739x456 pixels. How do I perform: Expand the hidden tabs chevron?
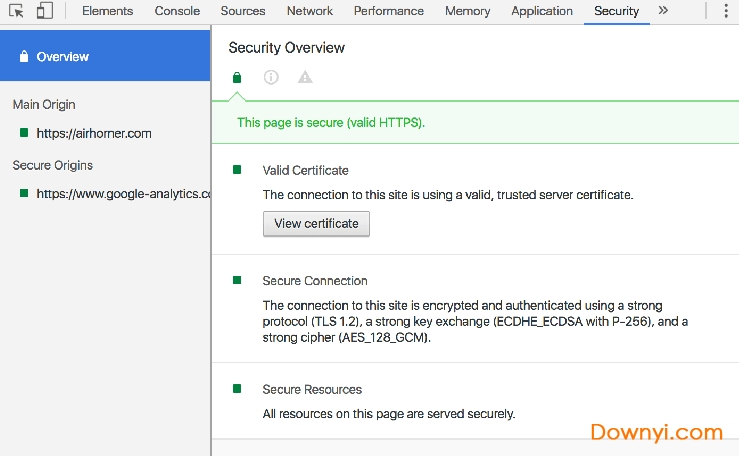click(x=663, y=11)
